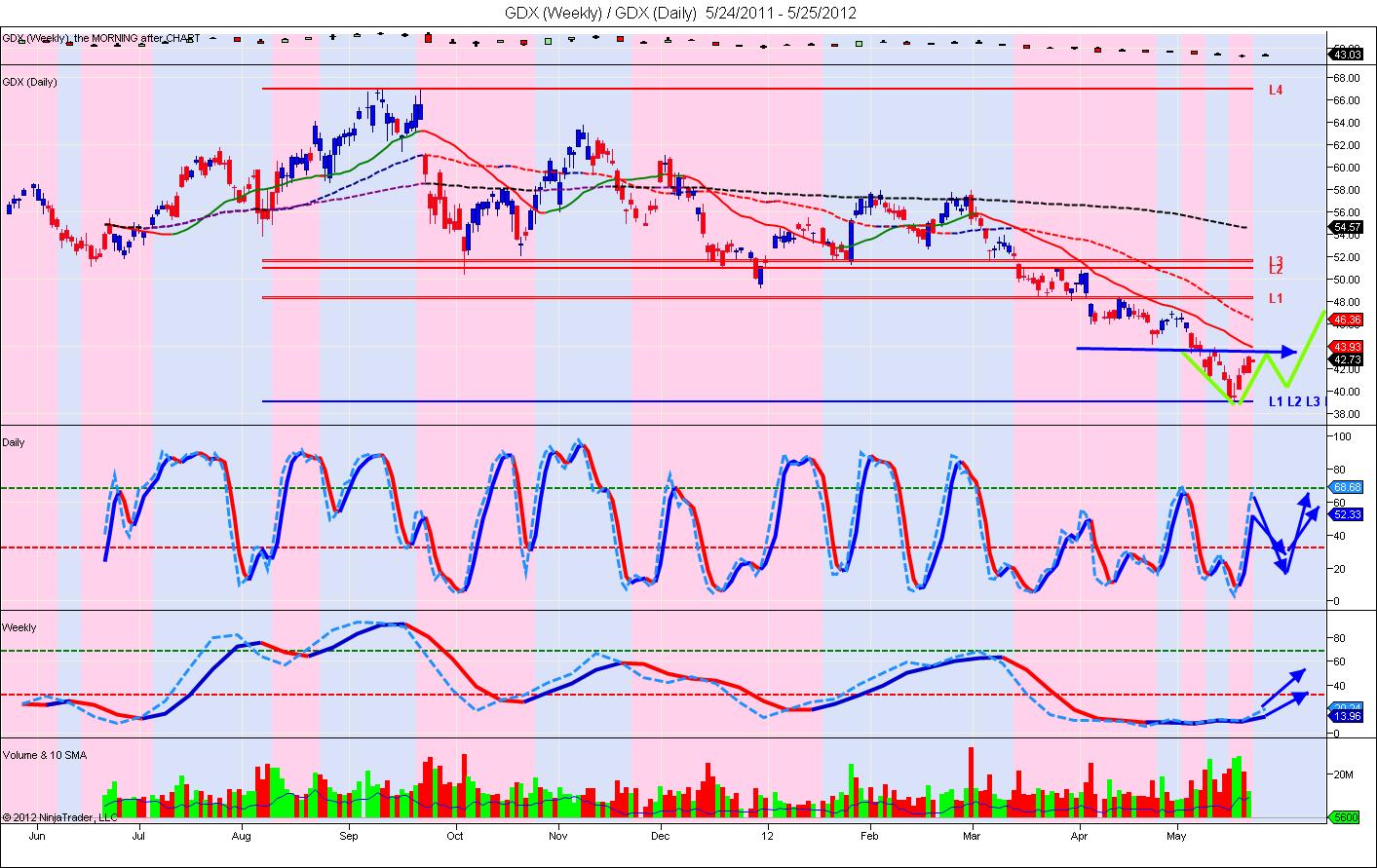Click the Weekly stochastic panel label
1377x868 pixels.
click(19, 627)
